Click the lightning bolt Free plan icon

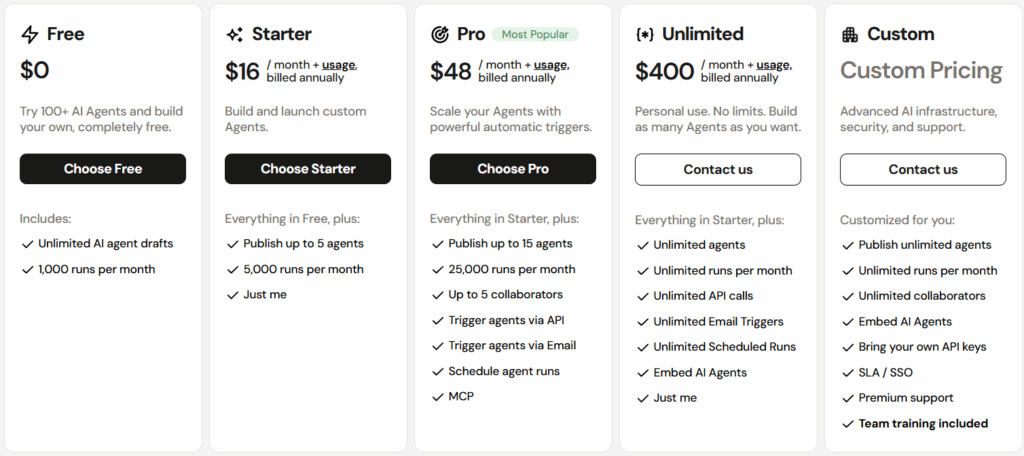[x=30, y=35]
